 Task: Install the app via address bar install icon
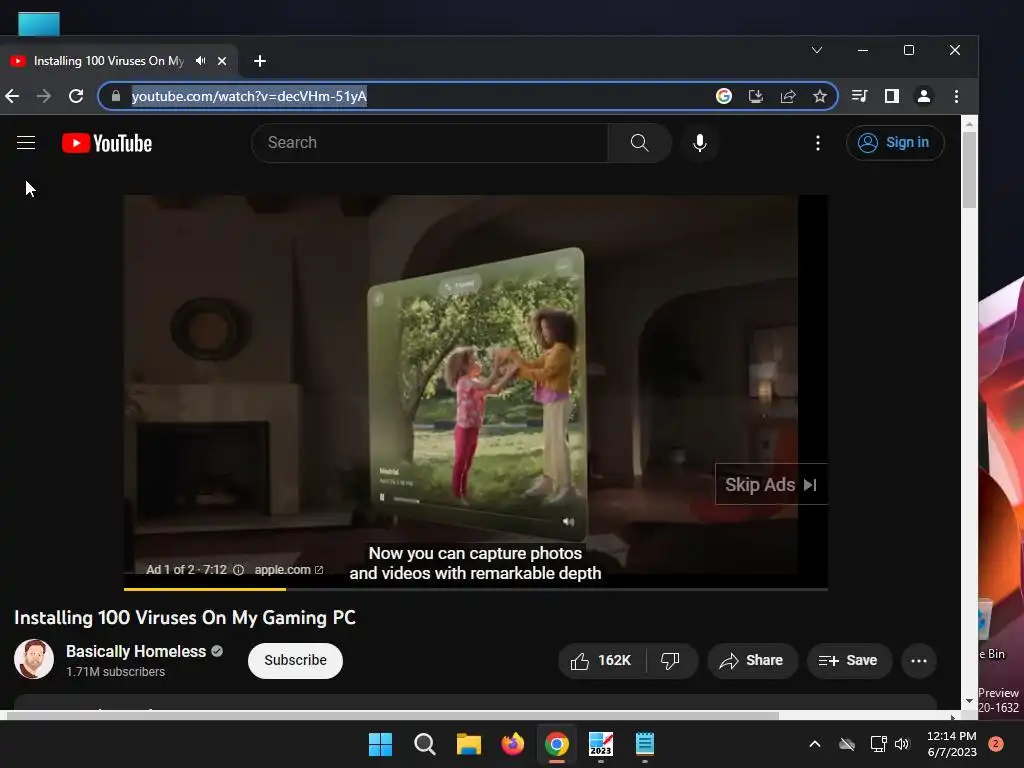point(756,96)
